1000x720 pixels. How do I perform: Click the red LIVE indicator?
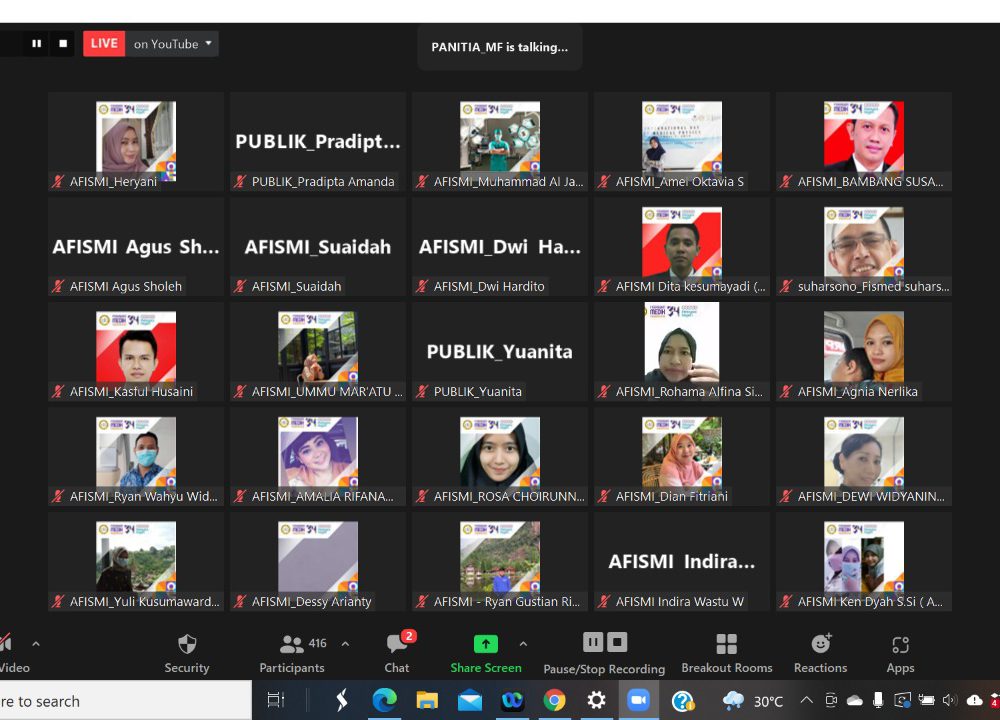coord(104,44)
